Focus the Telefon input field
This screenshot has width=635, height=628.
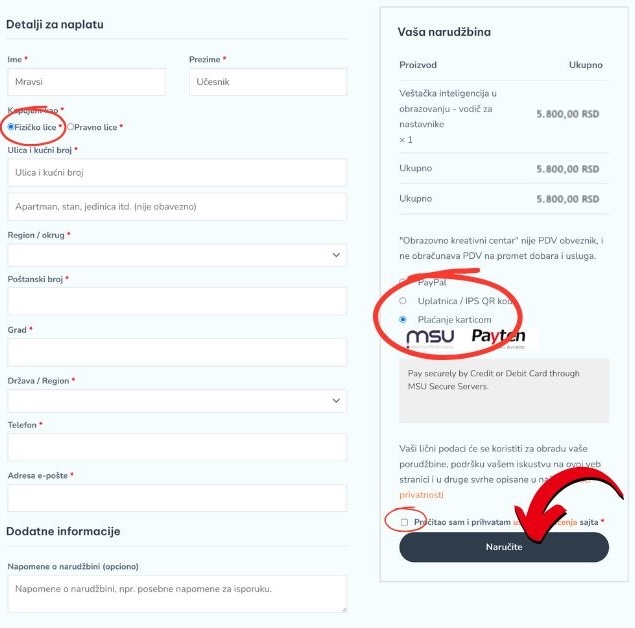pyautogui.click(x=176, y=447)
